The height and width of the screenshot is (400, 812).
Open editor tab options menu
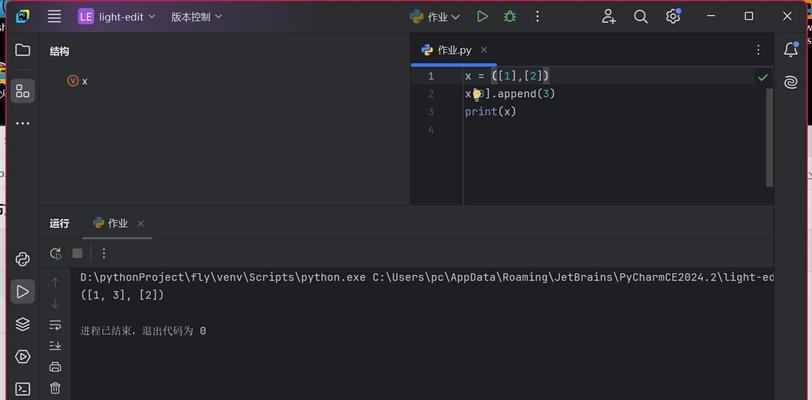coord(758,50)
